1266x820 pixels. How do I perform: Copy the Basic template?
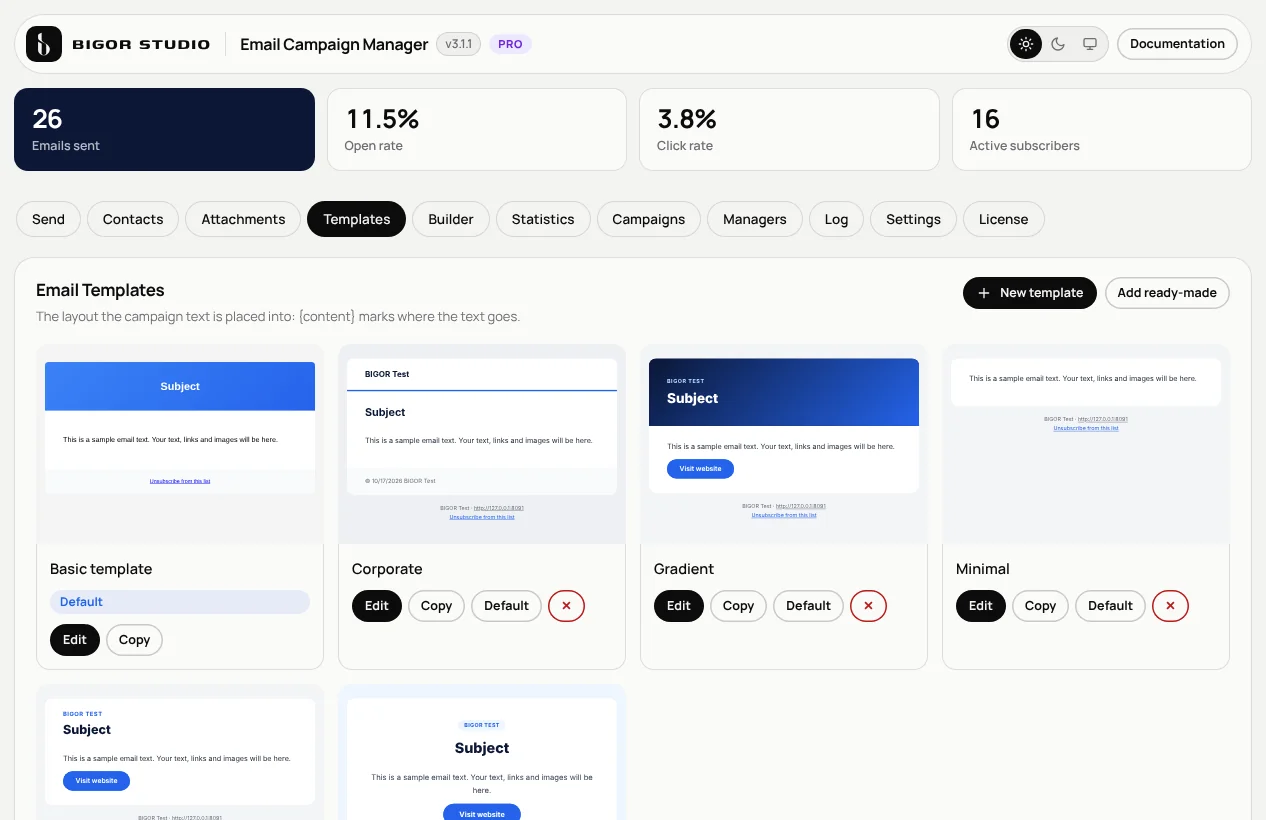coord(134,640)
